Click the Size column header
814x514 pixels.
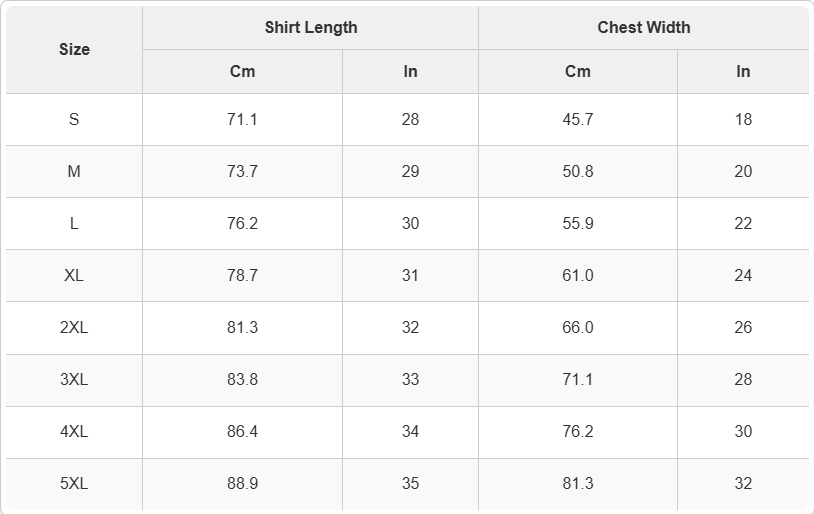tap(74, 50)
